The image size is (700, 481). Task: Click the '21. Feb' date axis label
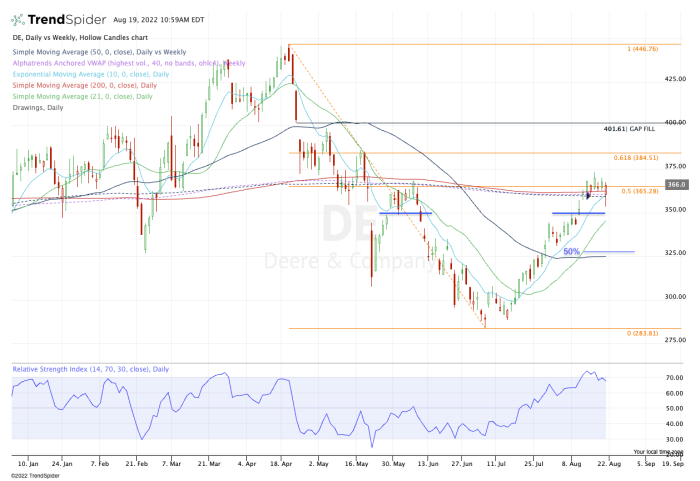(x=137, y=464)
